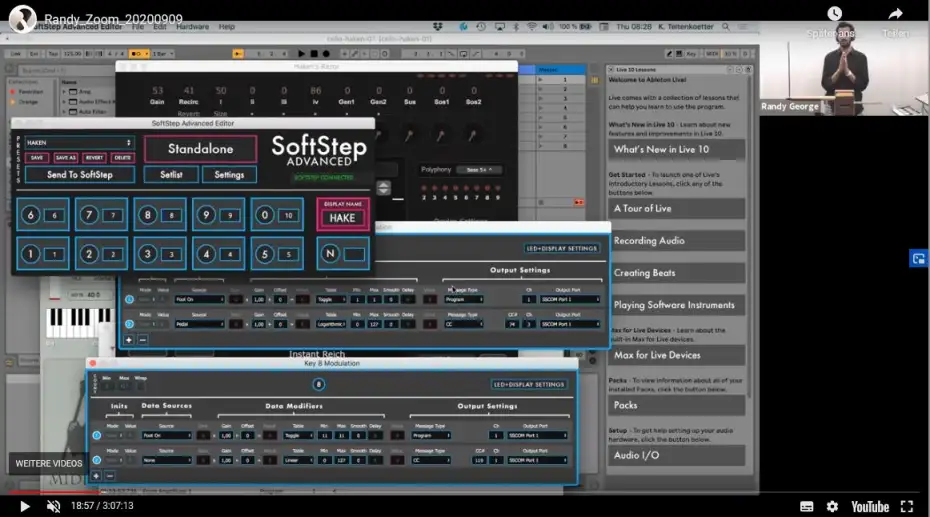The image size is (930, 517).
Task: Toggle YouTube subtitles button
Action: [807, 506]
